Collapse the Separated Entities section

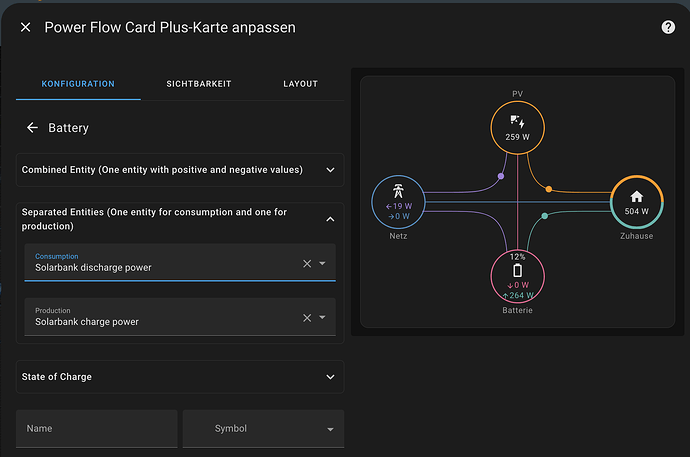330,219
